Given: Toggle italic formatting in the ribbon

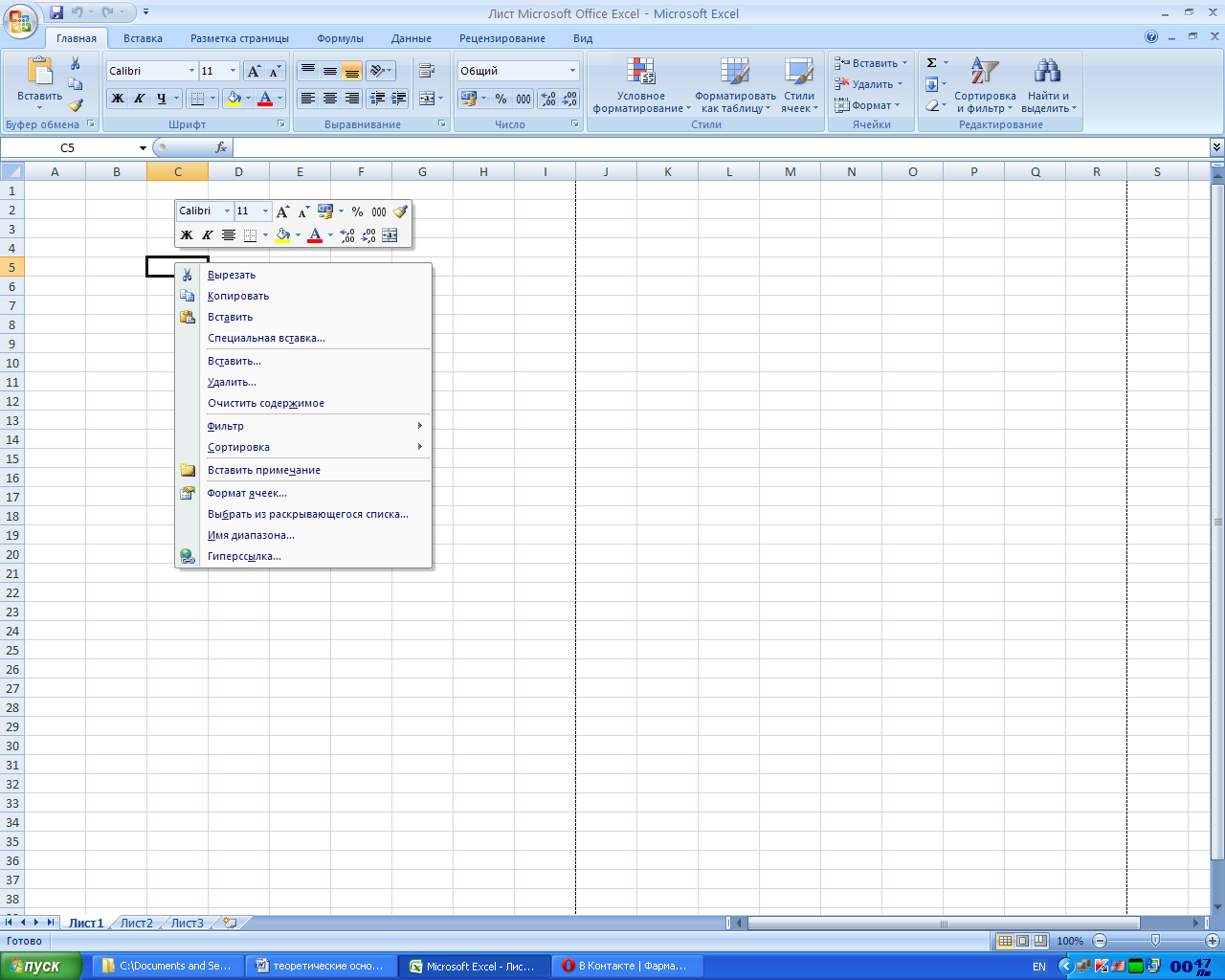Looking at the screenshot, I should point(140,99).
